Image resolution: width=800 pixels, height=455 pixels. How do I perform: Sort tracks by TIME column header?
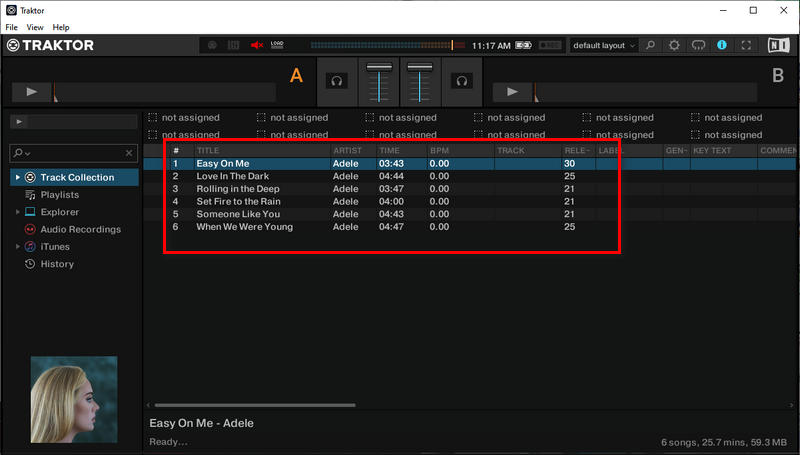click(x=402, y=150)
